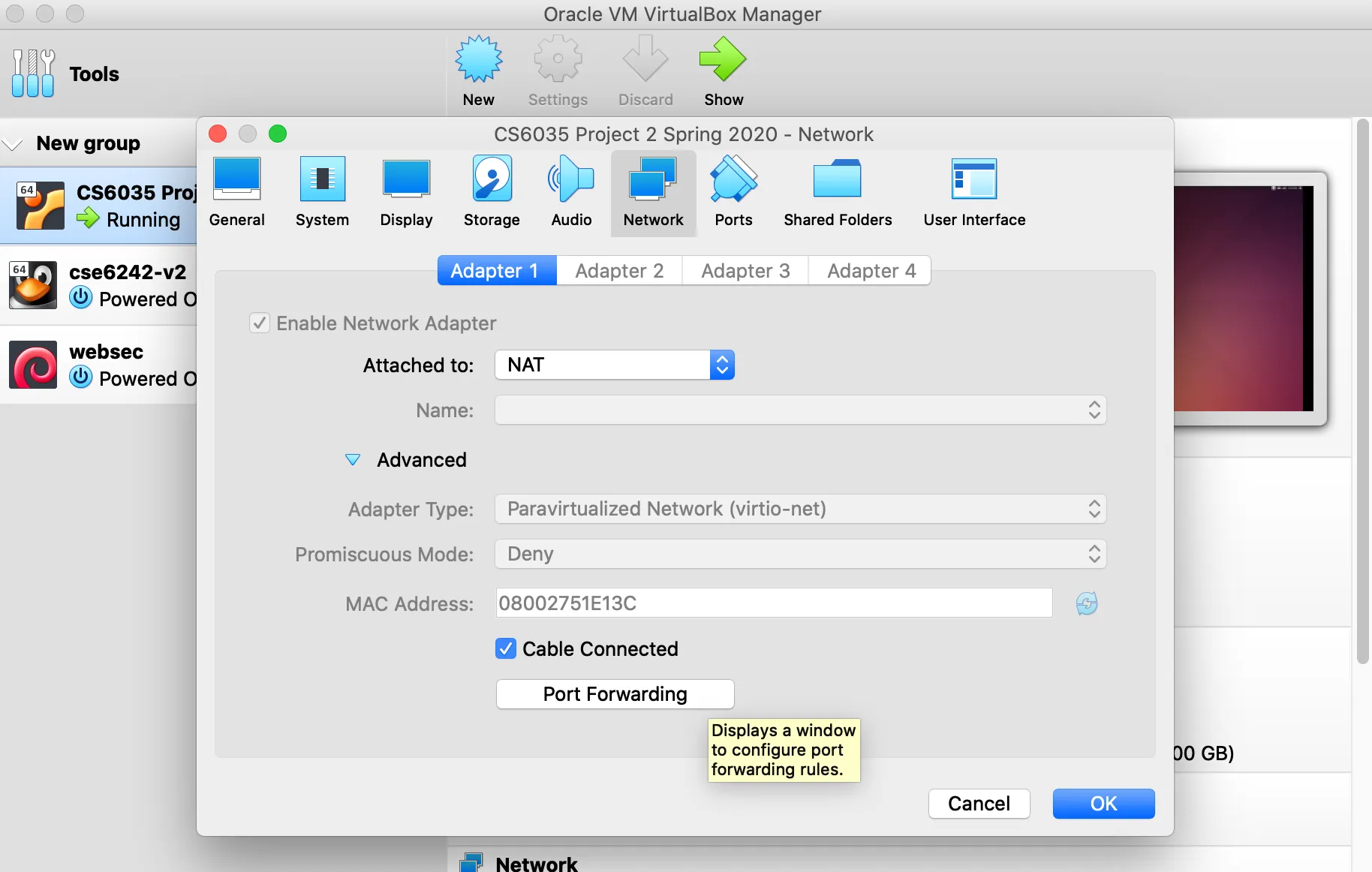Click OK to save network settings
The height and width of the screenshot is (872, 1372).
pyautogui.click(x=1103, y=803)
